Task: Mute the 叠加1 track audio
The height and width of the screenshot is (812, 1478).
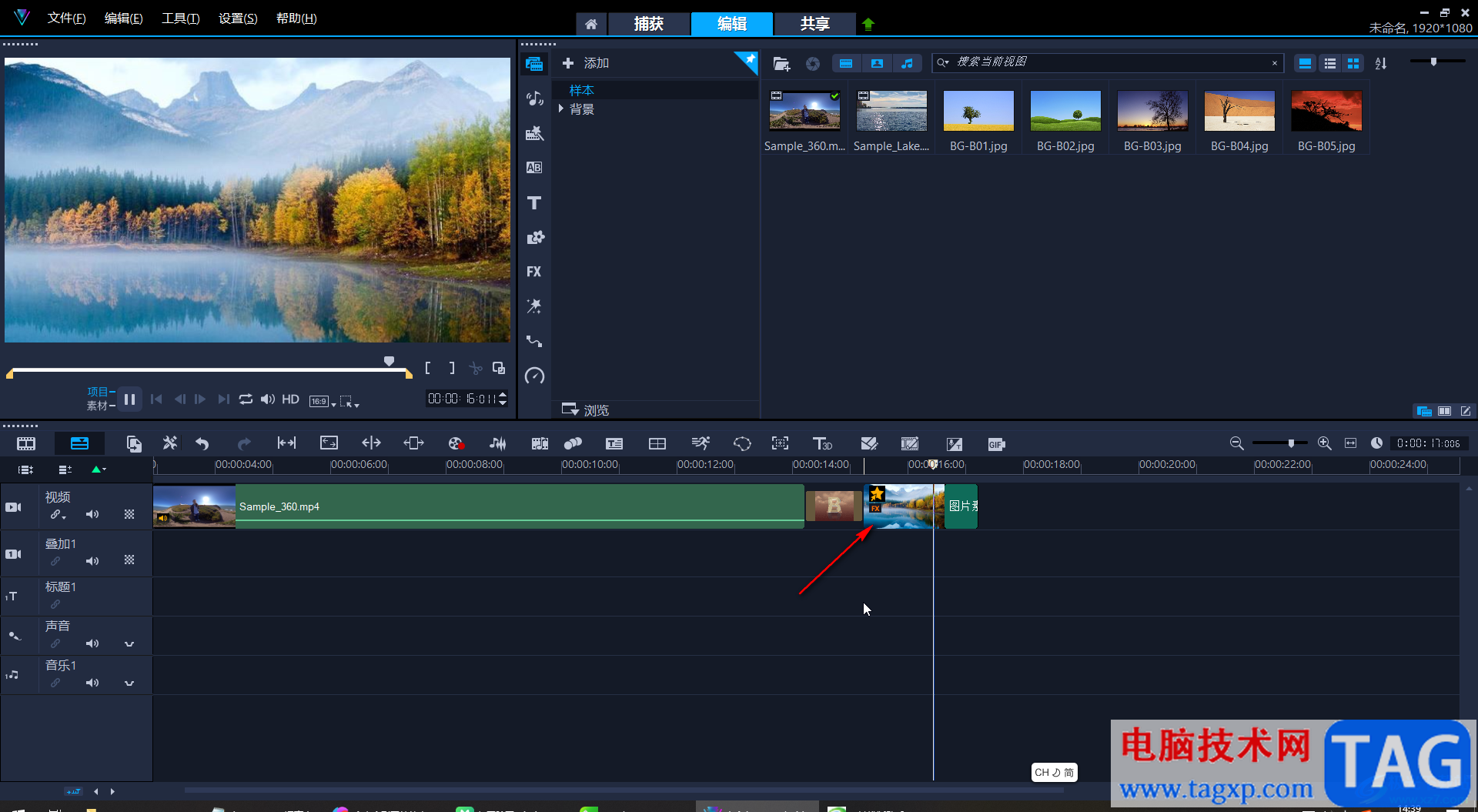Action: [92, 561]
